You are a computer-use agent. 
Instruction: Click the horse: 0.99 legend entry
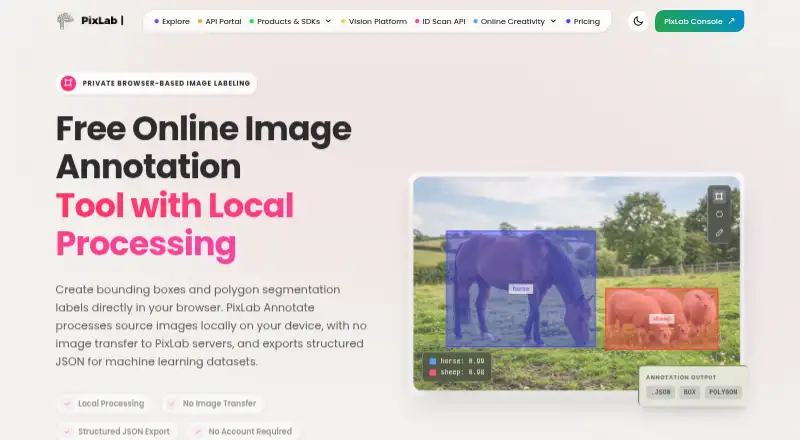tap(457, 361)
